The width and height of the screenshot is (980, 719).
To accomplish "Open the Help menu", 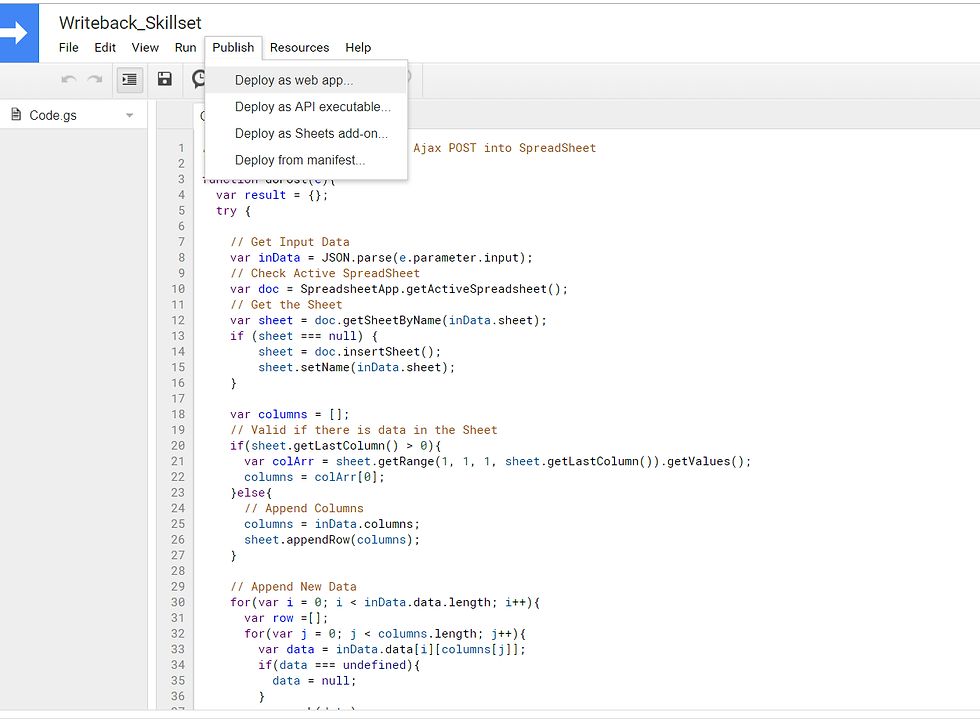I will click(358, 48).
